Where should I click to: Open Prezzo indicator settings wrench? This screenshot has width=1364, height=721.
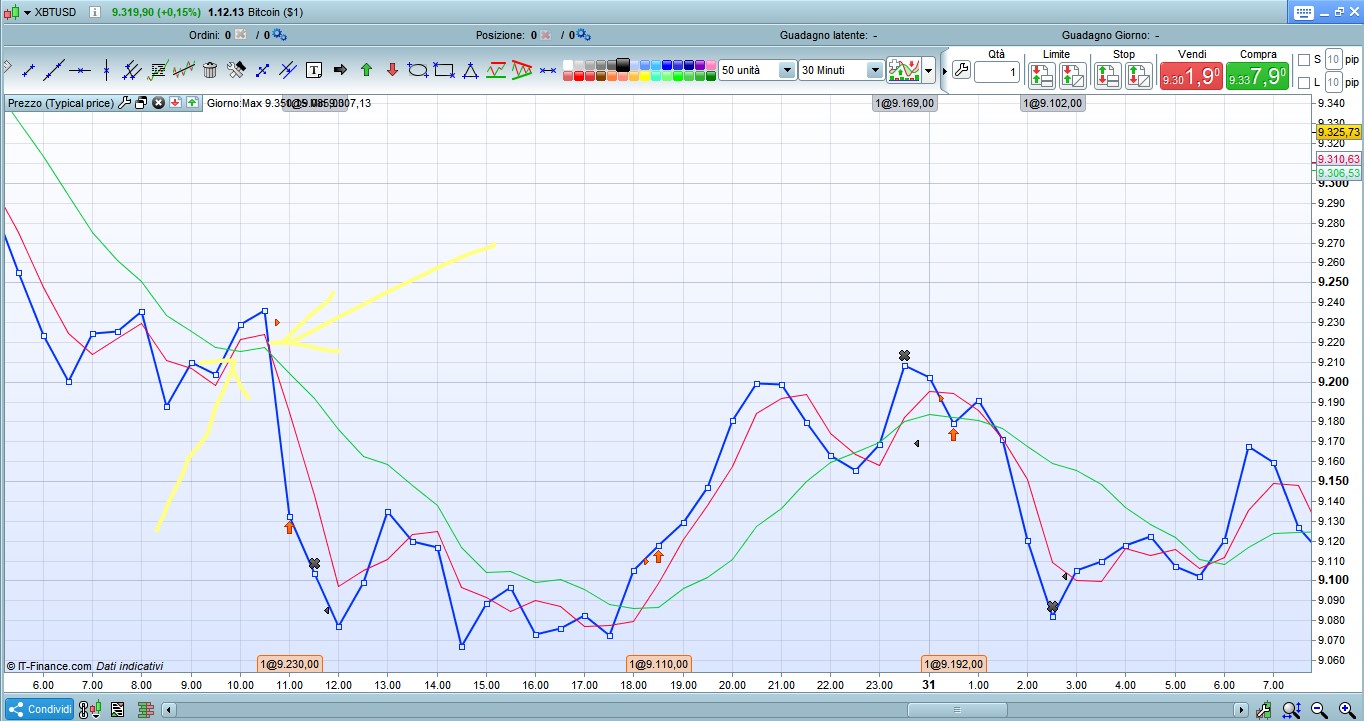125,103
